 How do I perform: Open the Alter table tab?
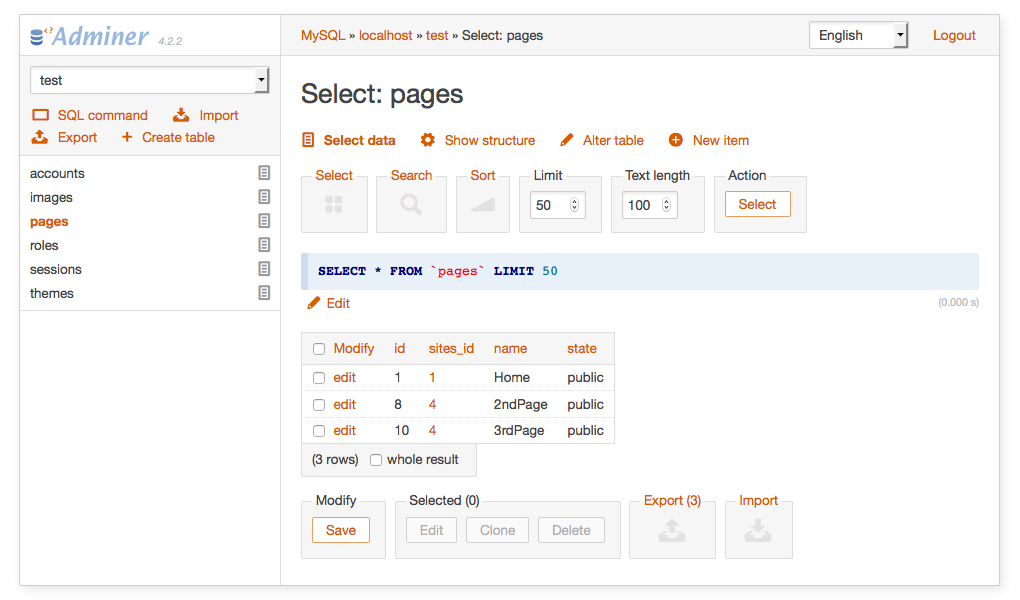(x=602, y=140)
